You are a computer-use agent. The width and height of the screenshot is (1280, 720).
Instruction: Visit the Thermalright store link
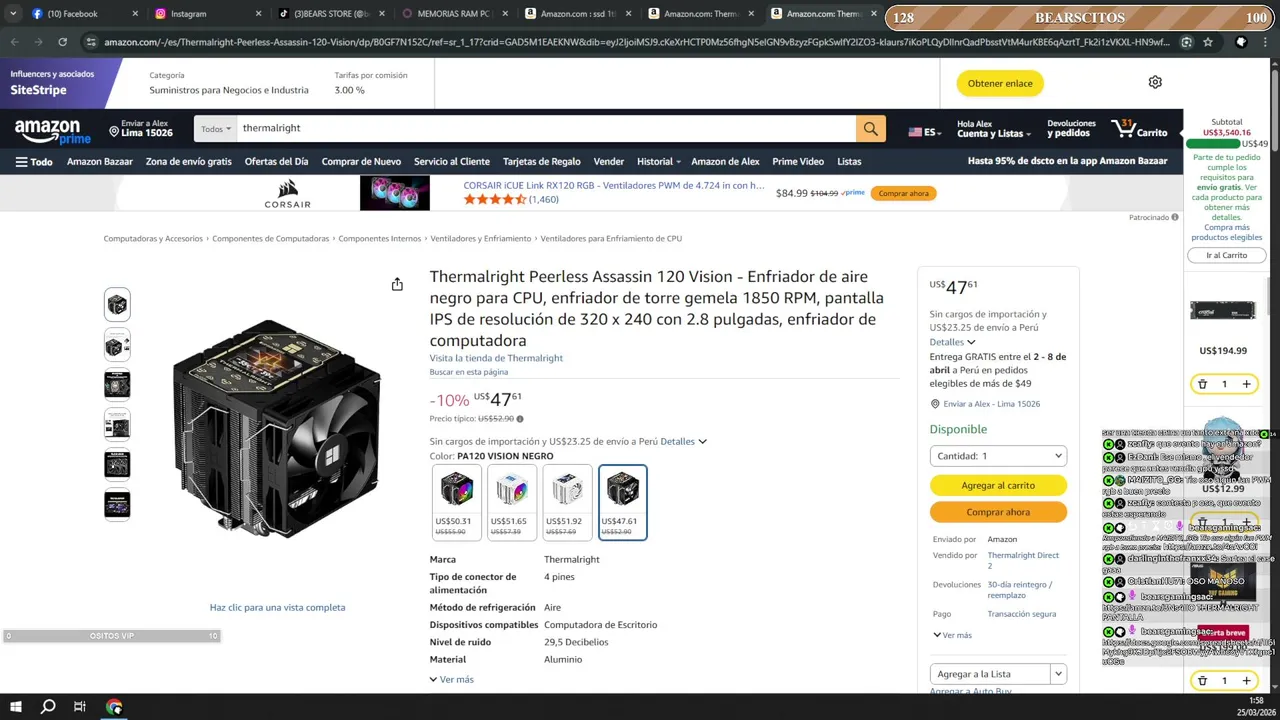coord(496,358)
